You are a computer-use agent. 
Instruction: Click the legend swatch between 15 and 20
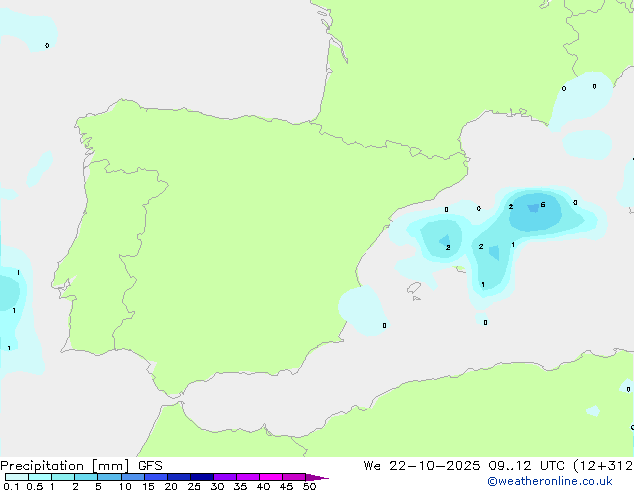click(x=156, y=477)
